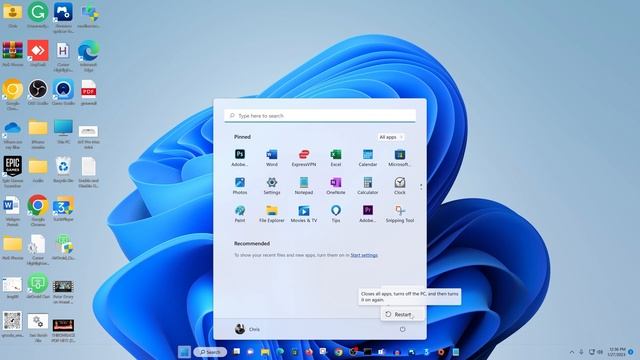Screen dimensions: 640x360
Task: Launch Adobe Premiere from pinned apps
Action: [368, 214]
